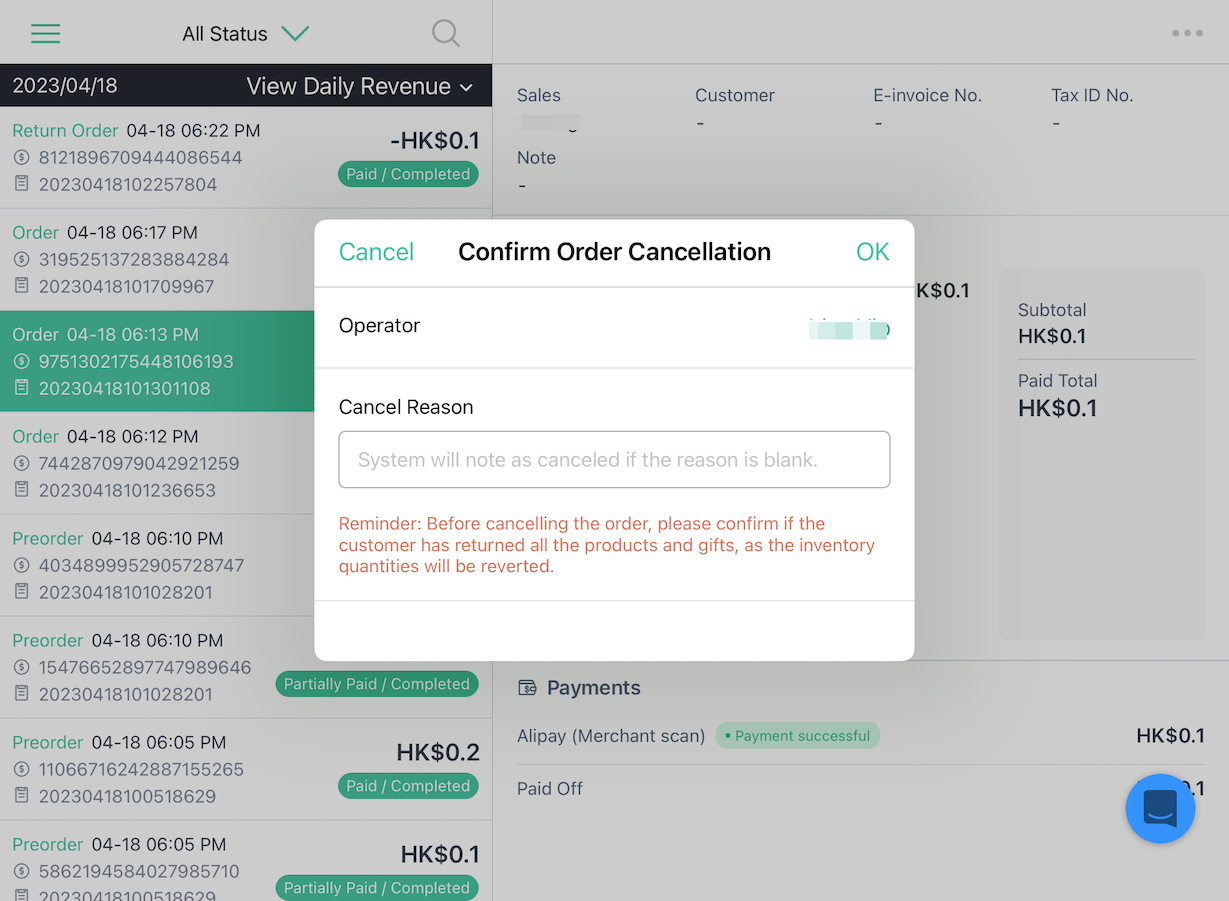Select Return Order 04-18 06:22 PM
1229x901 pixels.
coord(246,157)
